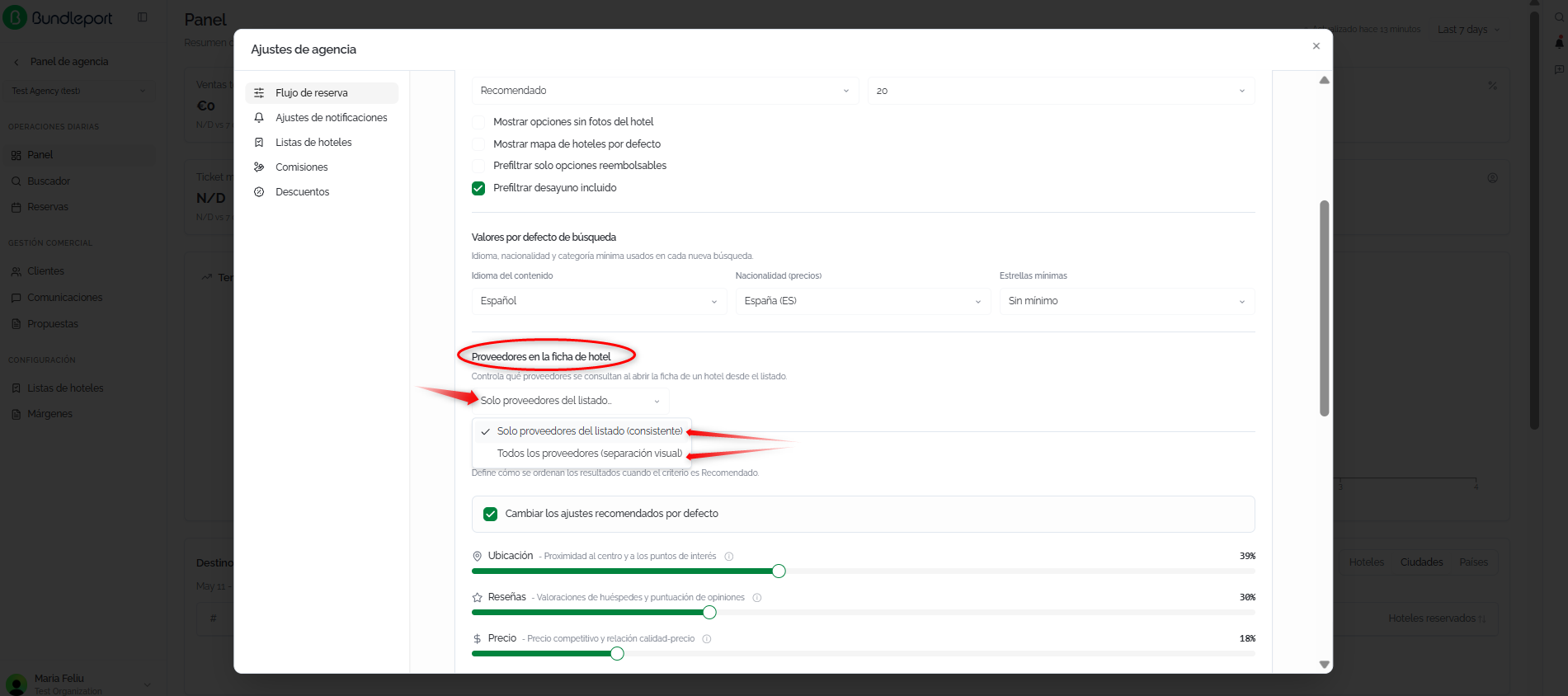Open the Last 7 days range dropdown
Viewport: 1568px width, 696px height.
point(1468,30)
